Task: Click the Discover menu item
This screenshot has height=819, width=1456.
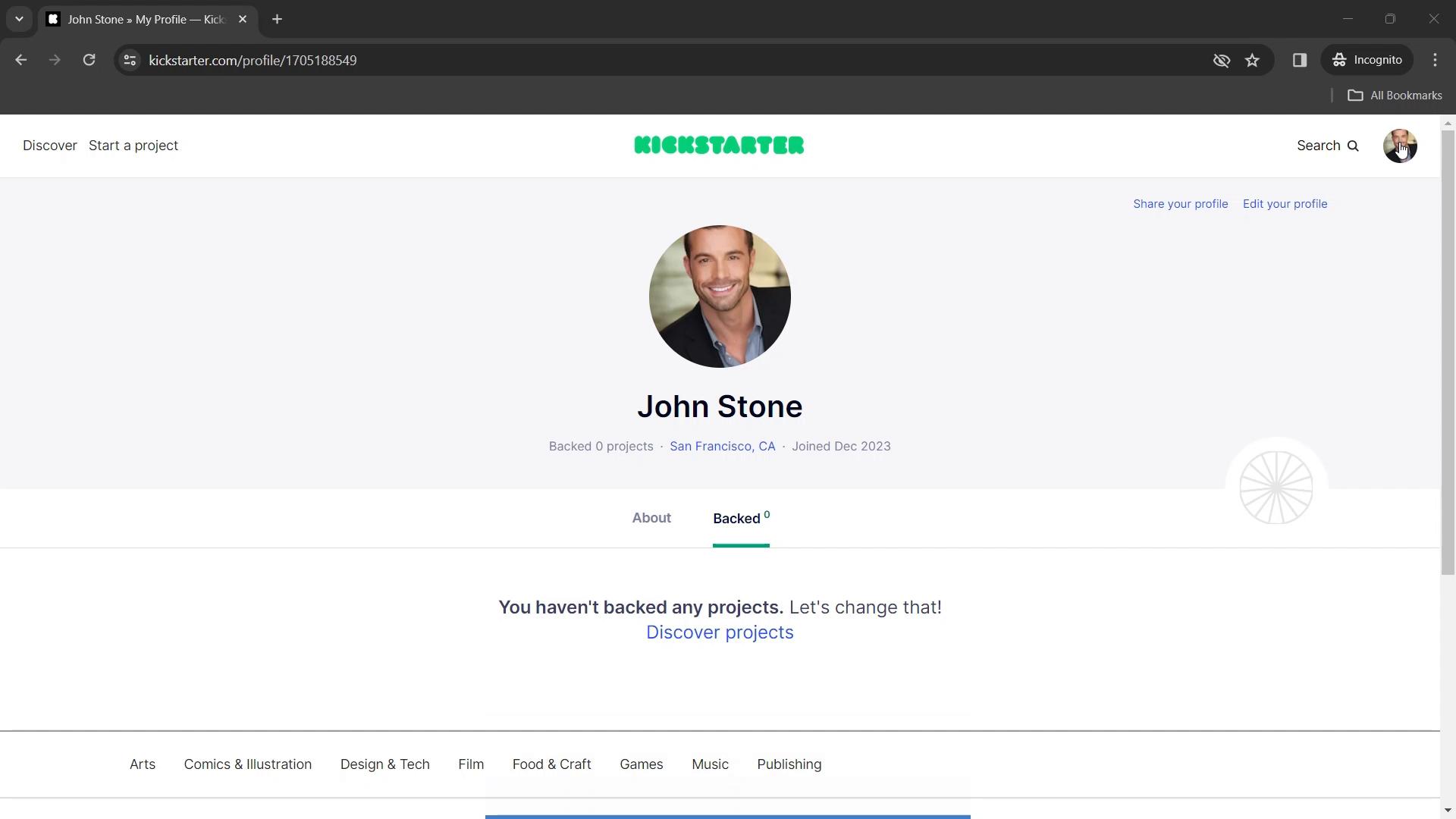Action: click(50, 145)
